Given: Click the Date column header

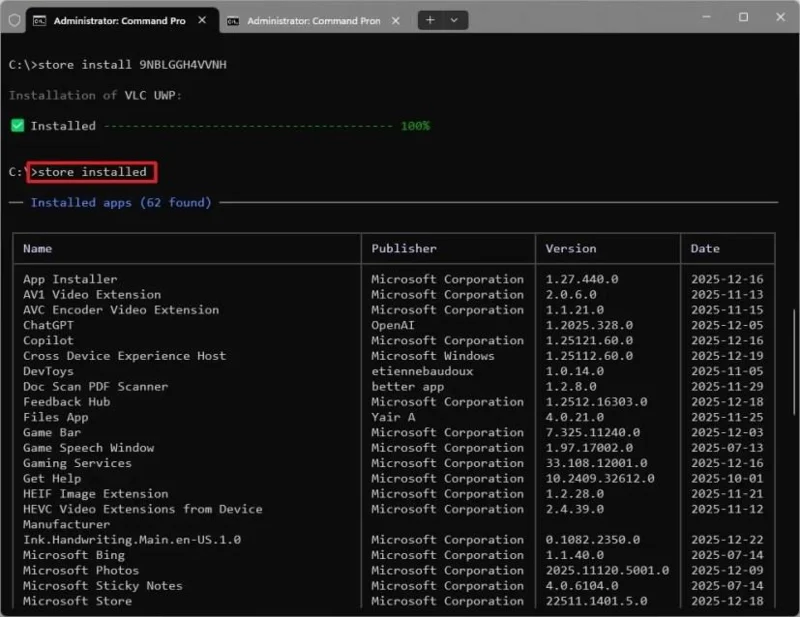Looking at the screenshot, I should click(705, 249).
